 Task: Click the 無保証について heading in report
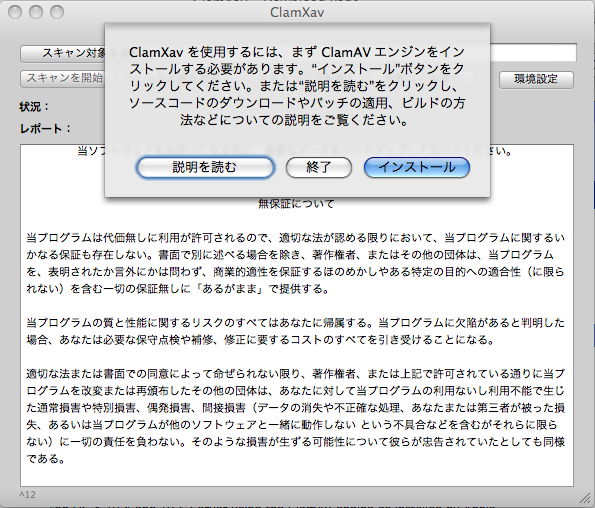coord(296,204)
